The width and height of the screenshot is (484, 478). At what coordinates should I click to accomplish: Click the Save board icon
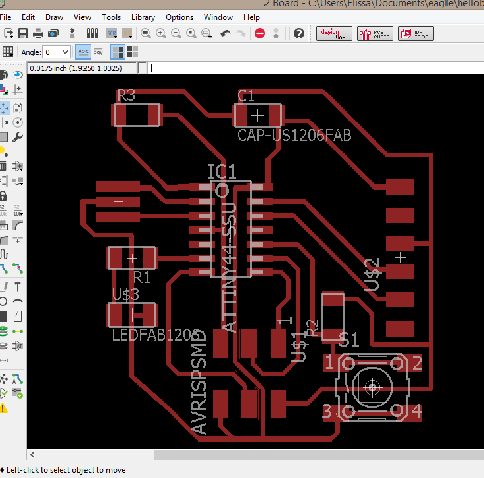(x=23, y=33)
